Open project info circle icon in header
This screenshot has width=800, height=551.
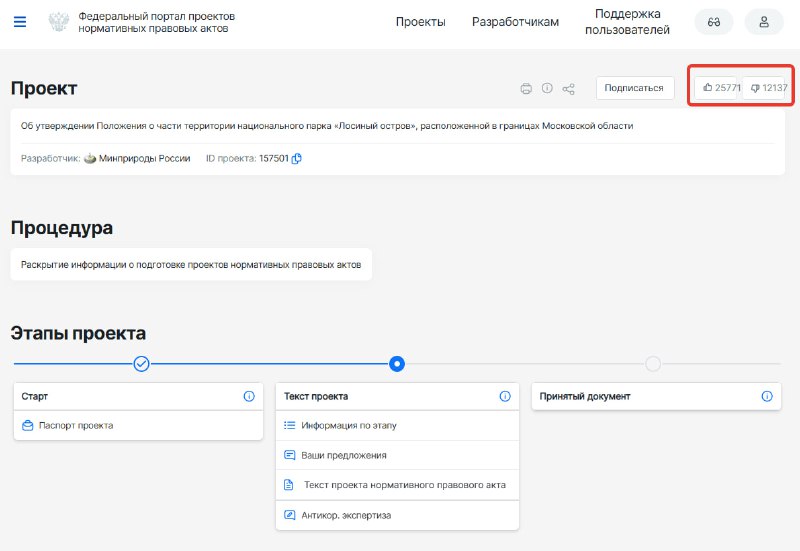[x=547, y=88]
